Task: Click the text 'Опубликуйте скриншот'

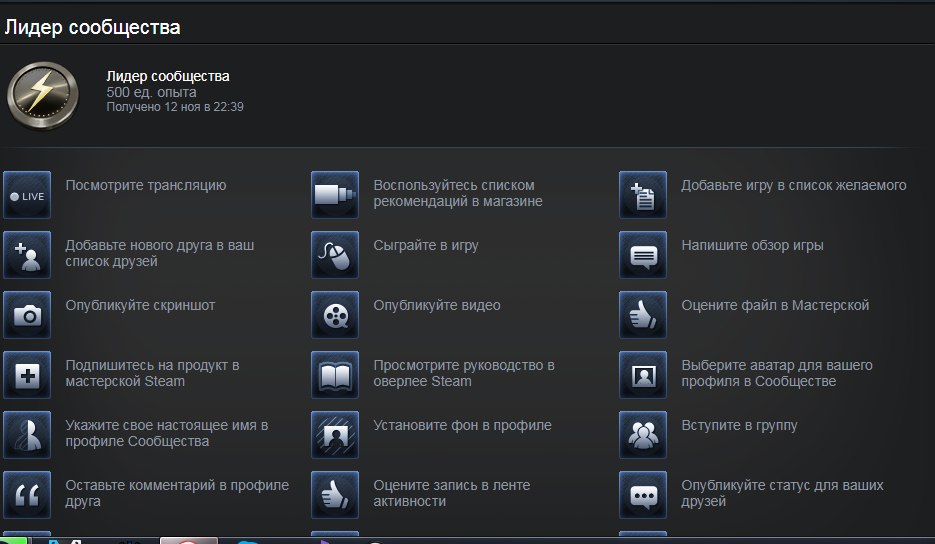Action: (x=140, y=305)
